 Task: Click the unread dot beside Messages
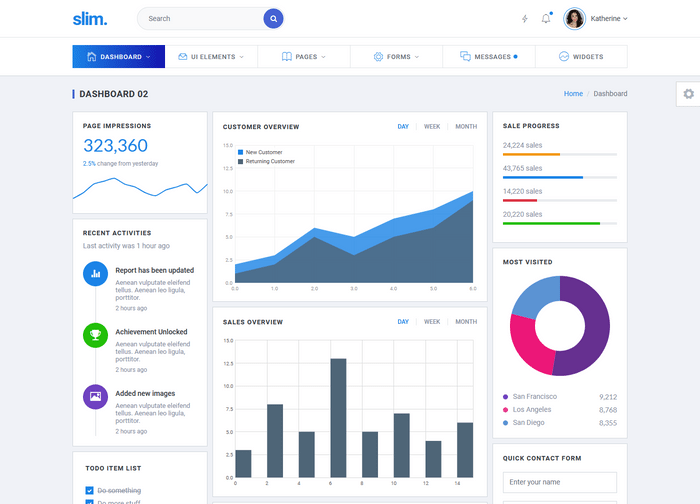(x=515, y=57)
